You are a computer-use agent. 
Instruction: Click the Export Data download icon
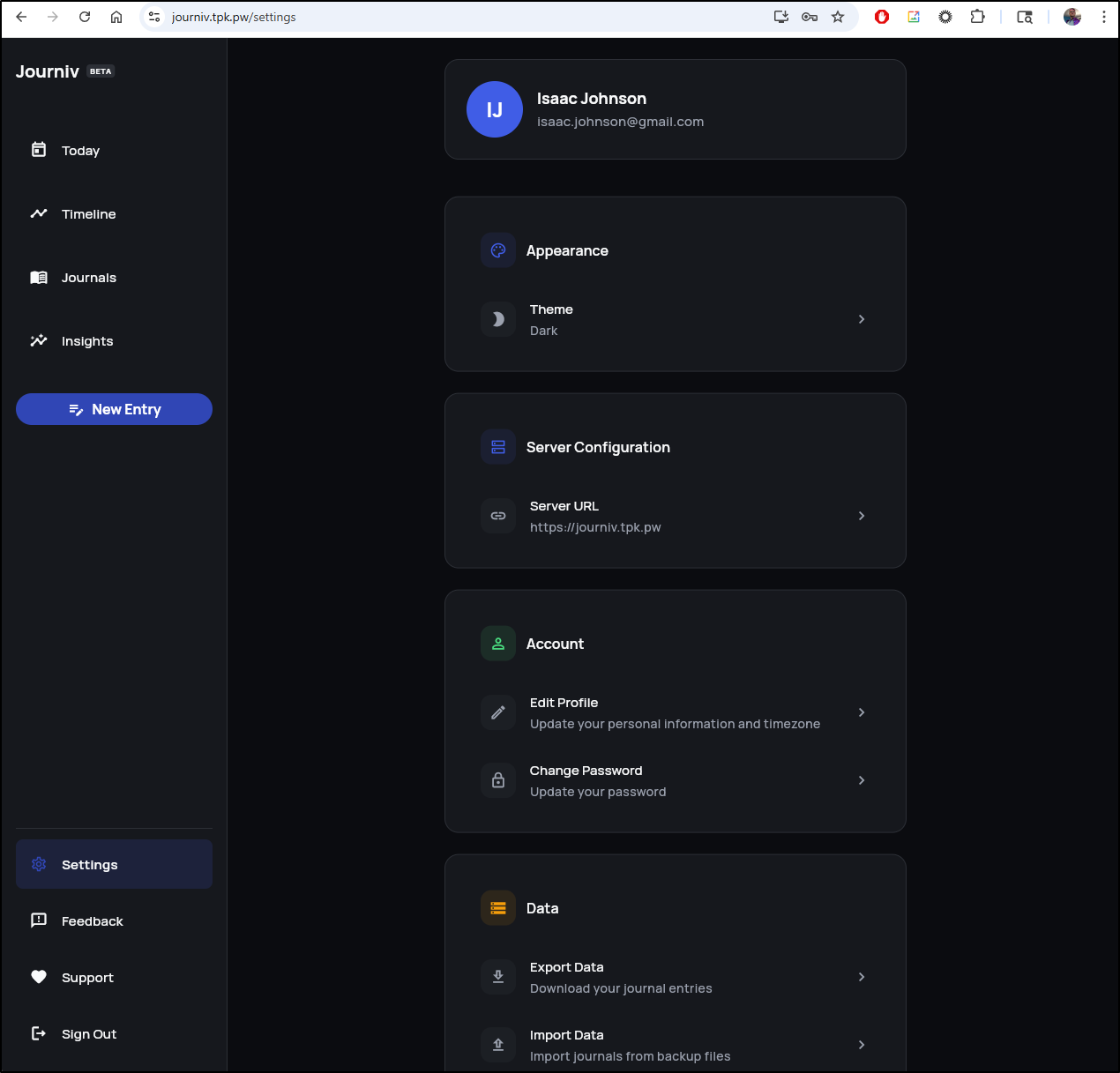click(x=498, y=977)
